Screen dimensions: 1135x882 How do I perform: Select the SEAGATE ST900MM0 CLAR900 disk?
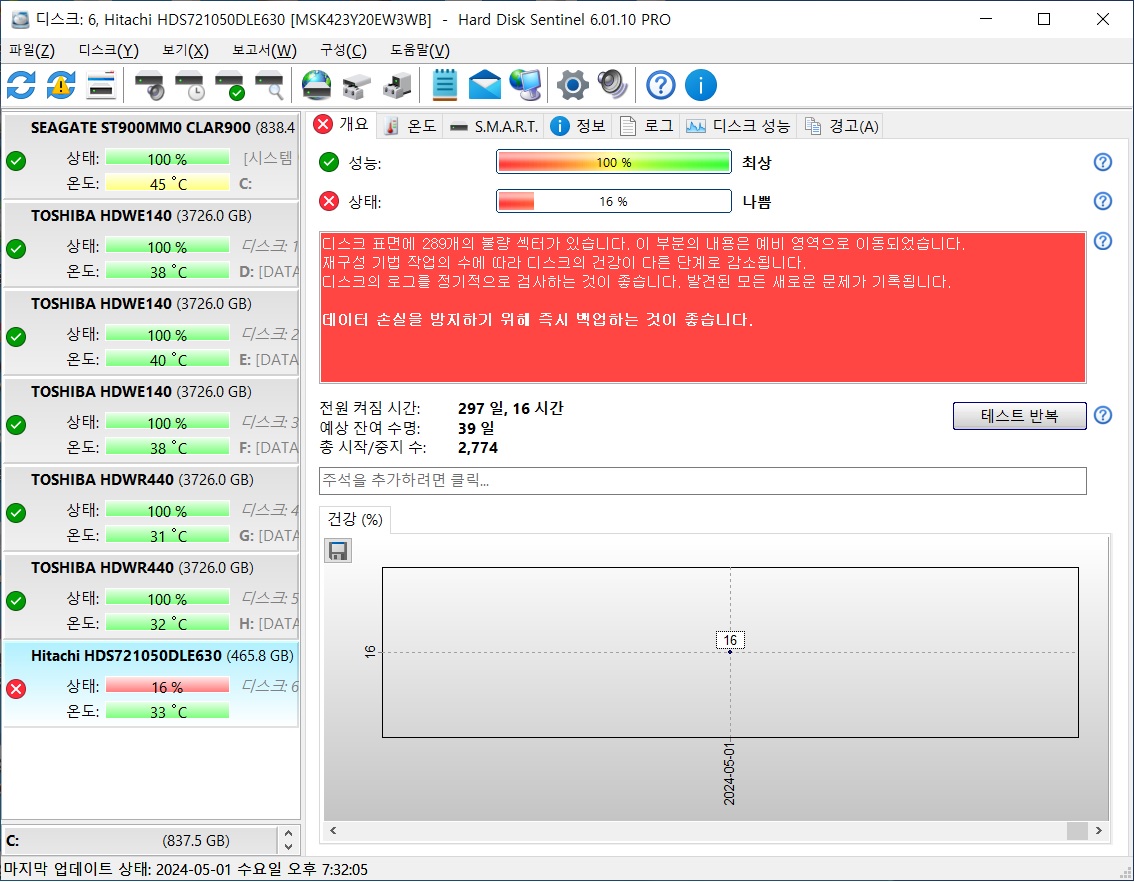[151, 156]
